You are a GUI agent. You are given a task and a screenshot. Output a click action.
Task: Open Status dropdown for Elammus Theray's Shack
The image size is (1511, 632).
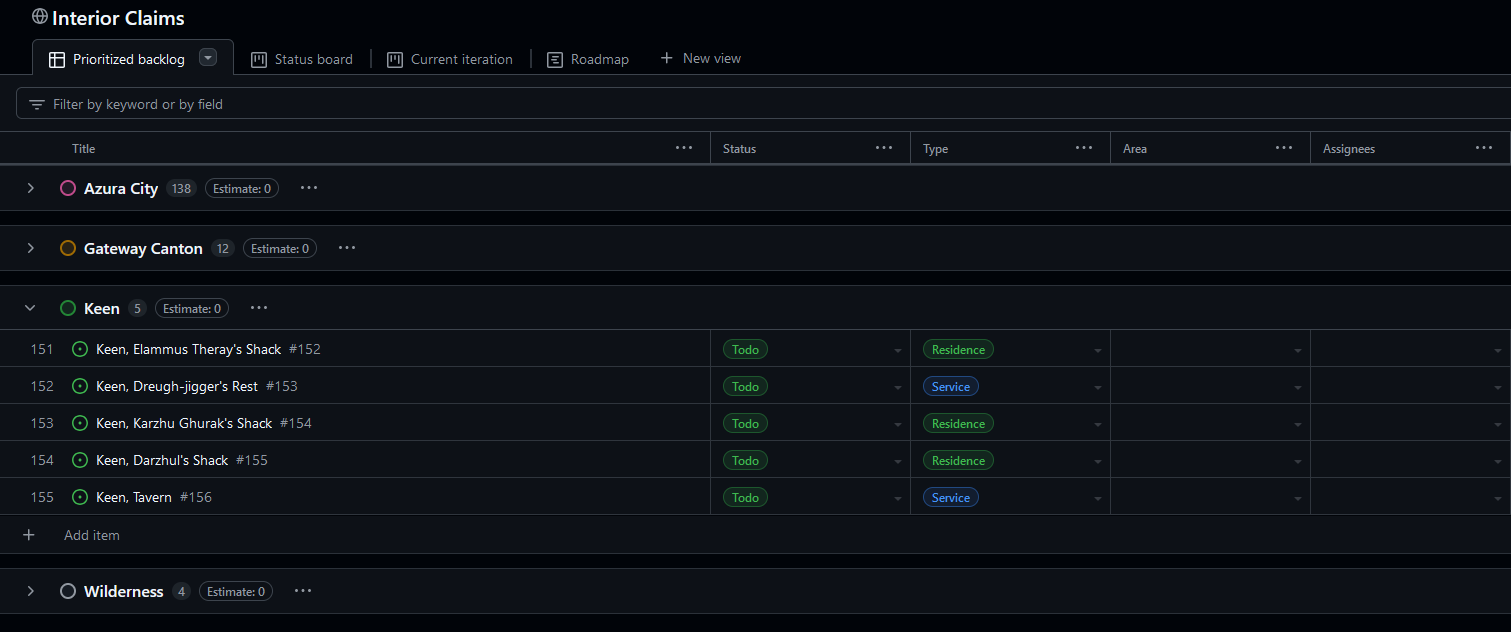coord(898,350)
